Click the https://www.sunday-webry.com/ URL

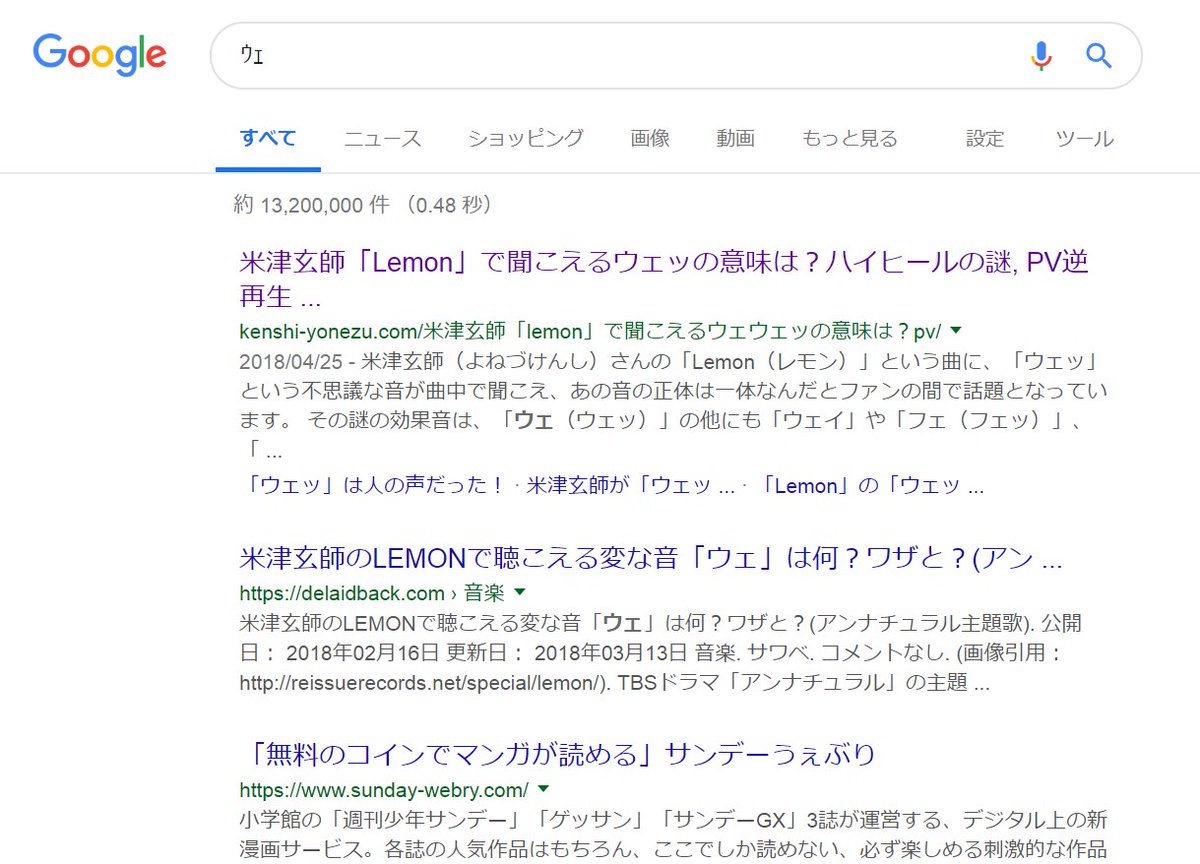(384, 789)
